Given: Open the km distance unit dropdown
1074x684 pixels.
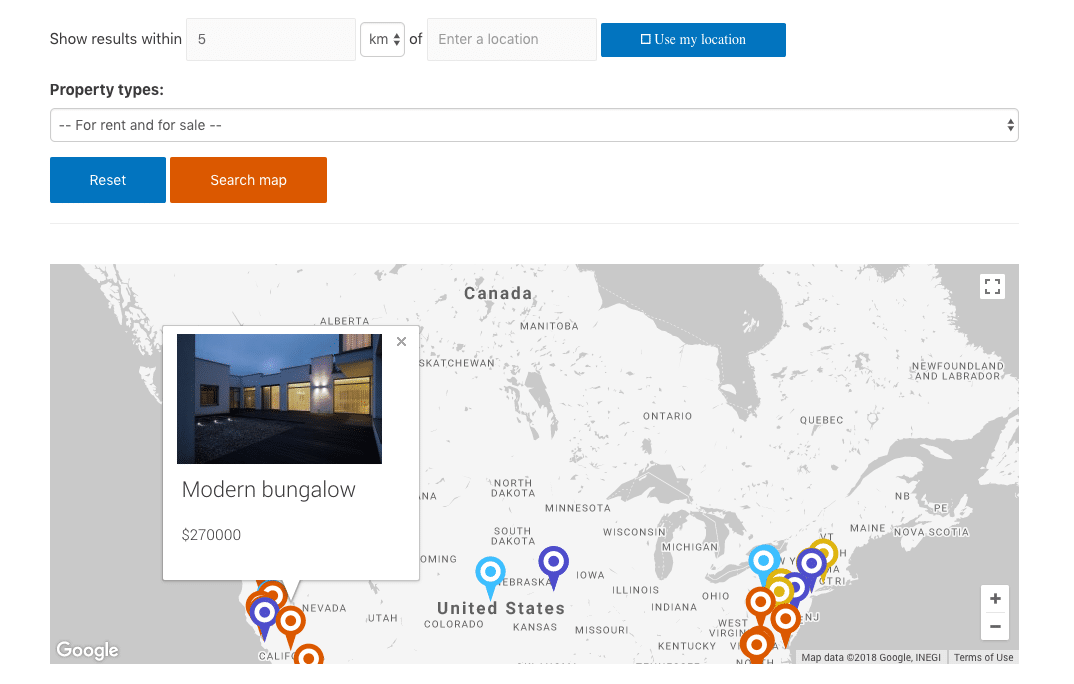Looking at the screenshot, I should click(x=383, y=40).
